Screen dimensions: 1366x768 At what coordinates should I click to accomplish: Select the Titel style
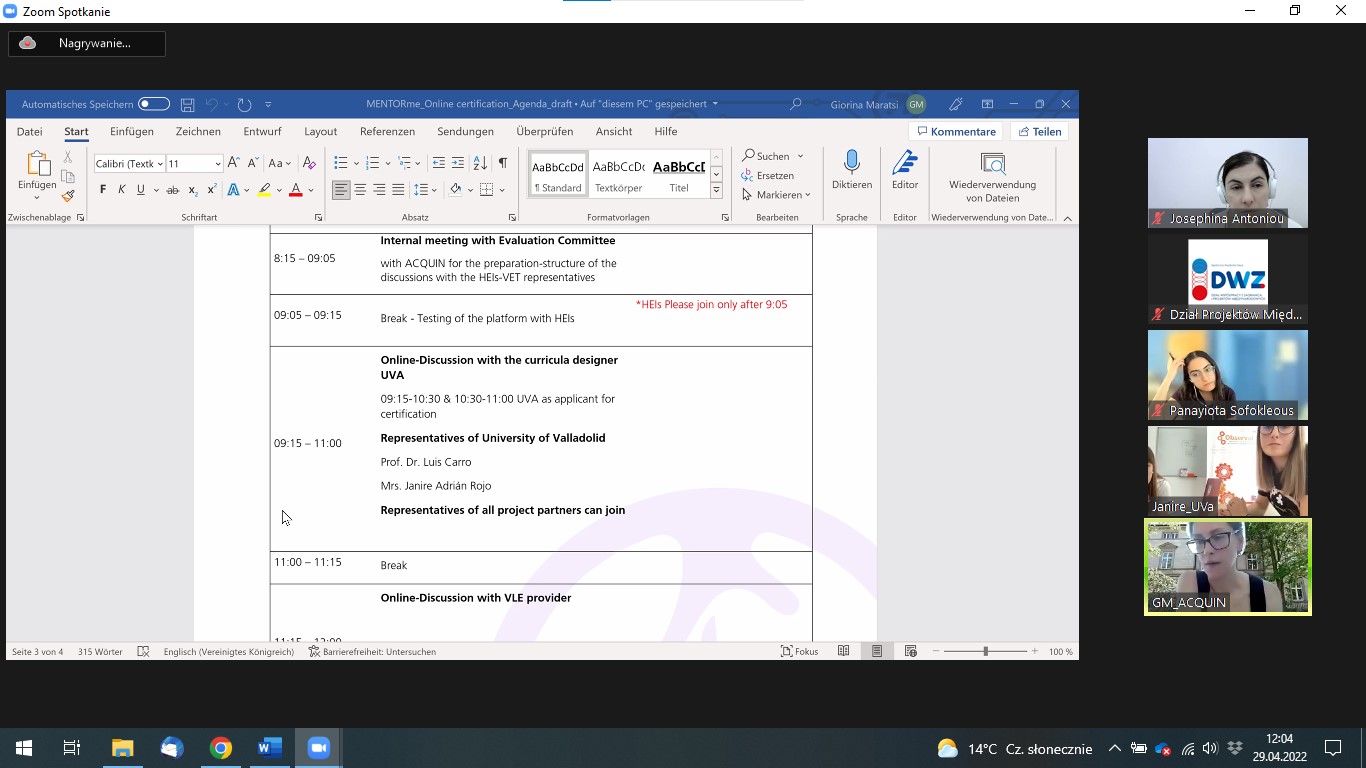[679, 176]
